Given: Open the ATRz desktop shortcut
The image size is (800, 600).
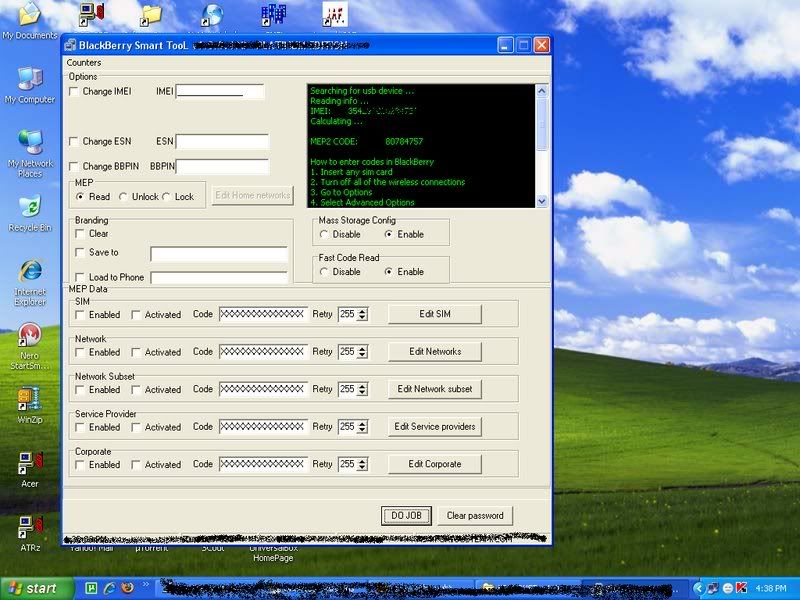Looking at the screenshot, I should 30,534.
